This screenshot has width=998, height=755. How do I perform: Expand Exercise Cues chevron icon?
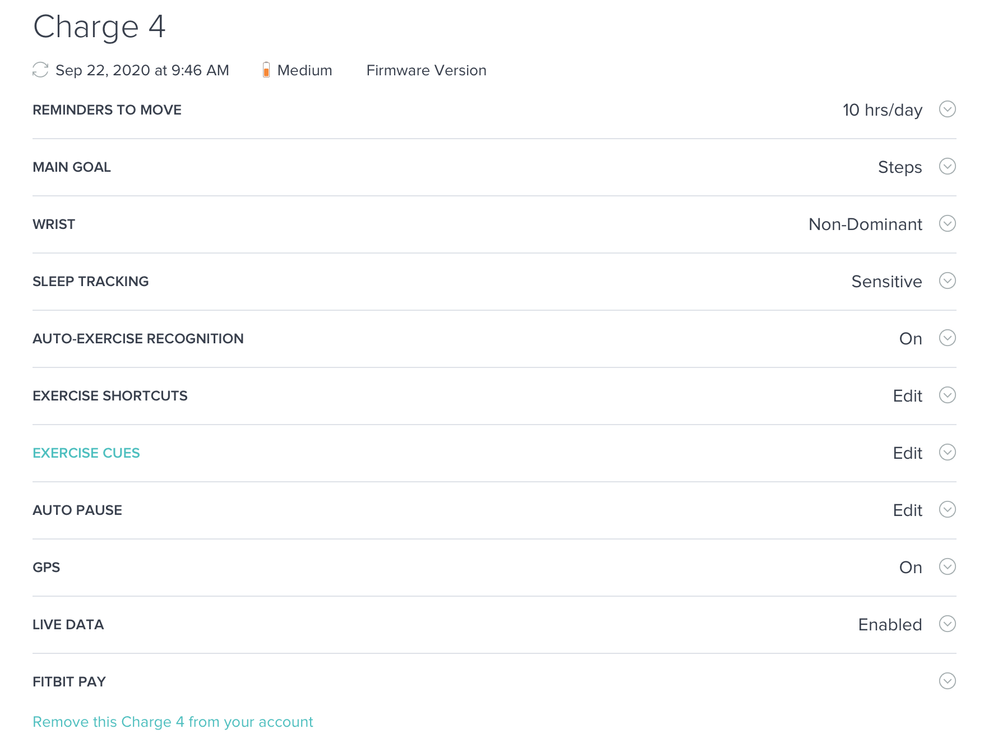(947, 452)
